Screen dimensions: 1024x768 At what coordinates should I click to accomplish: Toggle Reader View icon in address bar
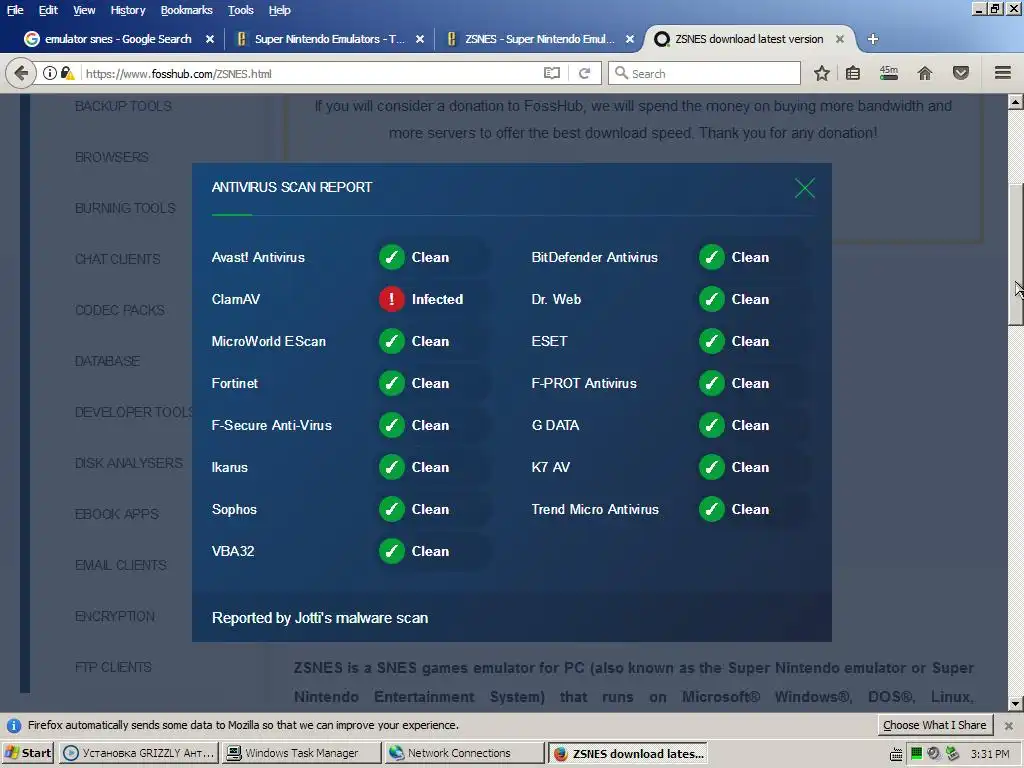(552, 73)
